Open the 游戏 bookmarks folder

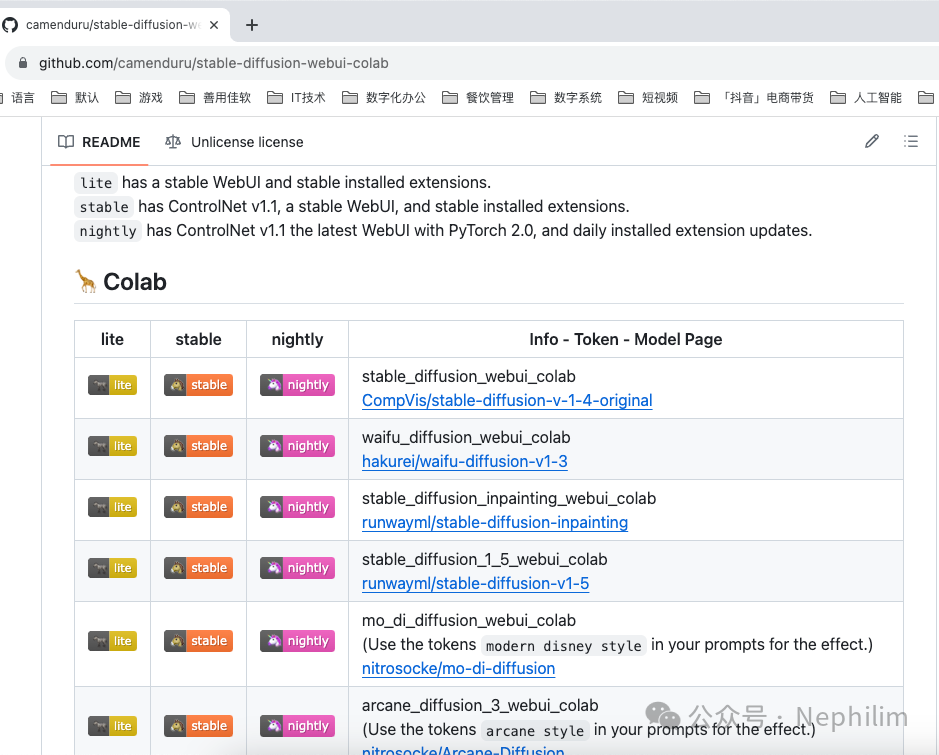pos(139,98)
